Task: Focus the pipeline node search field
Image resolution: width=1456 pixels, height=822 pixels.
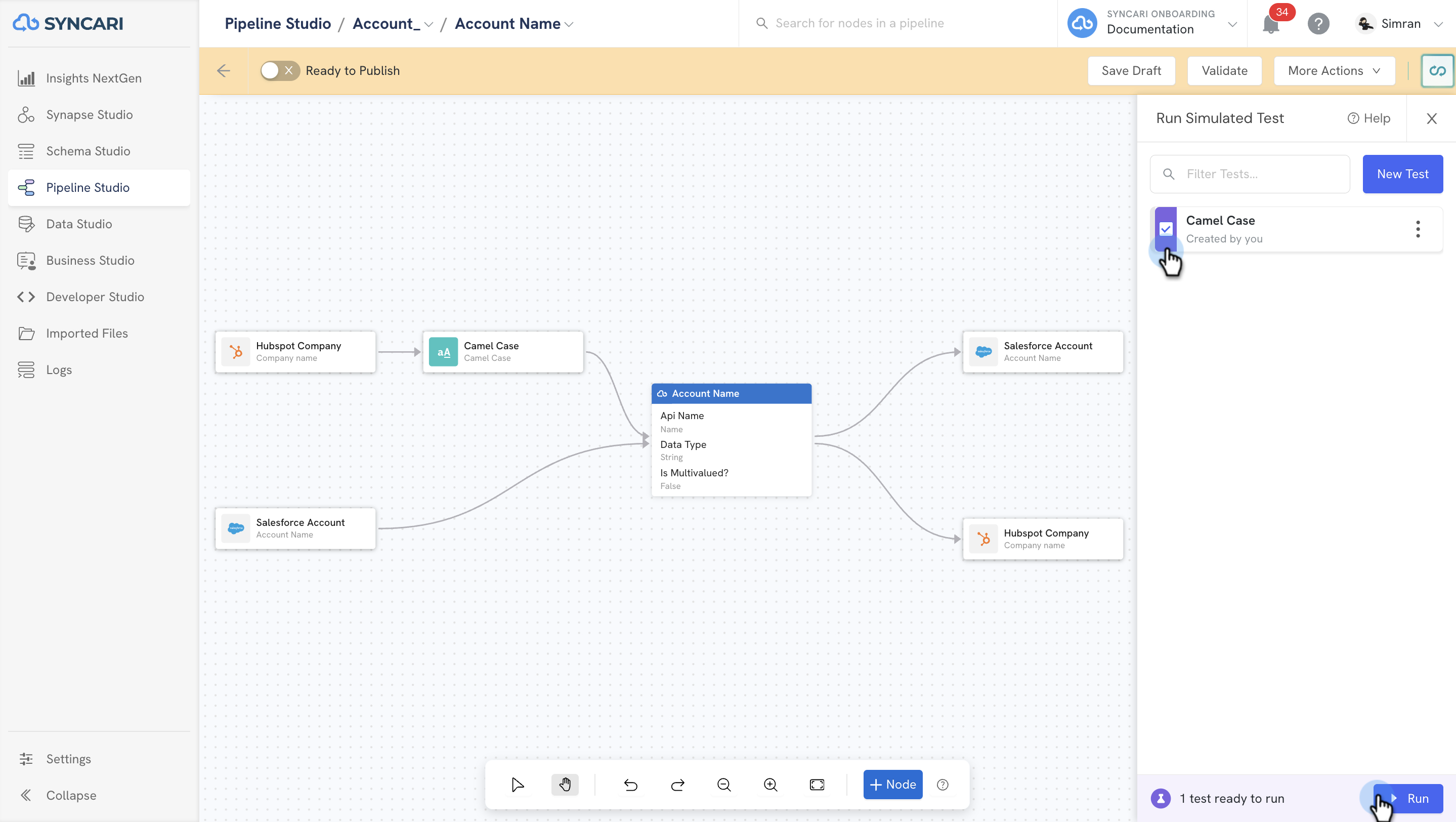Action: pyautogui.click(x=898, y=23)
